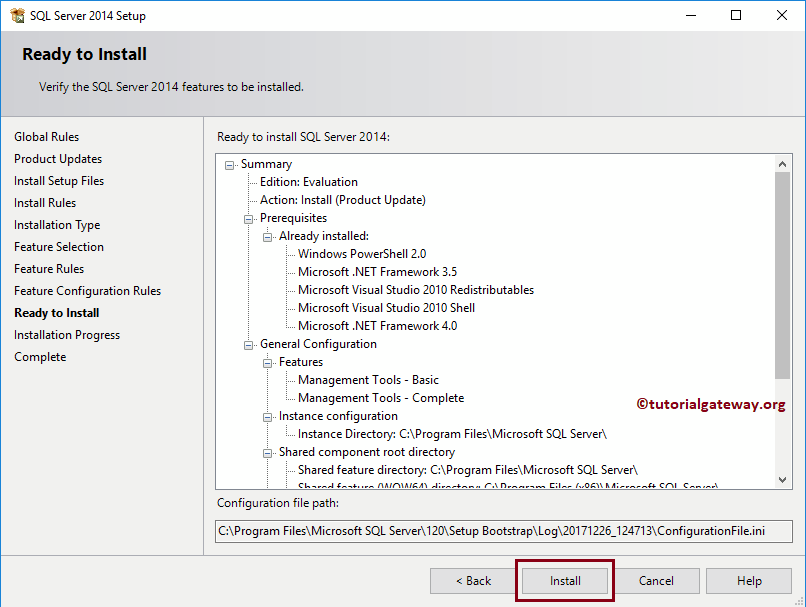Screen dimensions: 806x607
Task: Click the vertical scrollbar thumb in summary
Action: click(x=782, y=275)
